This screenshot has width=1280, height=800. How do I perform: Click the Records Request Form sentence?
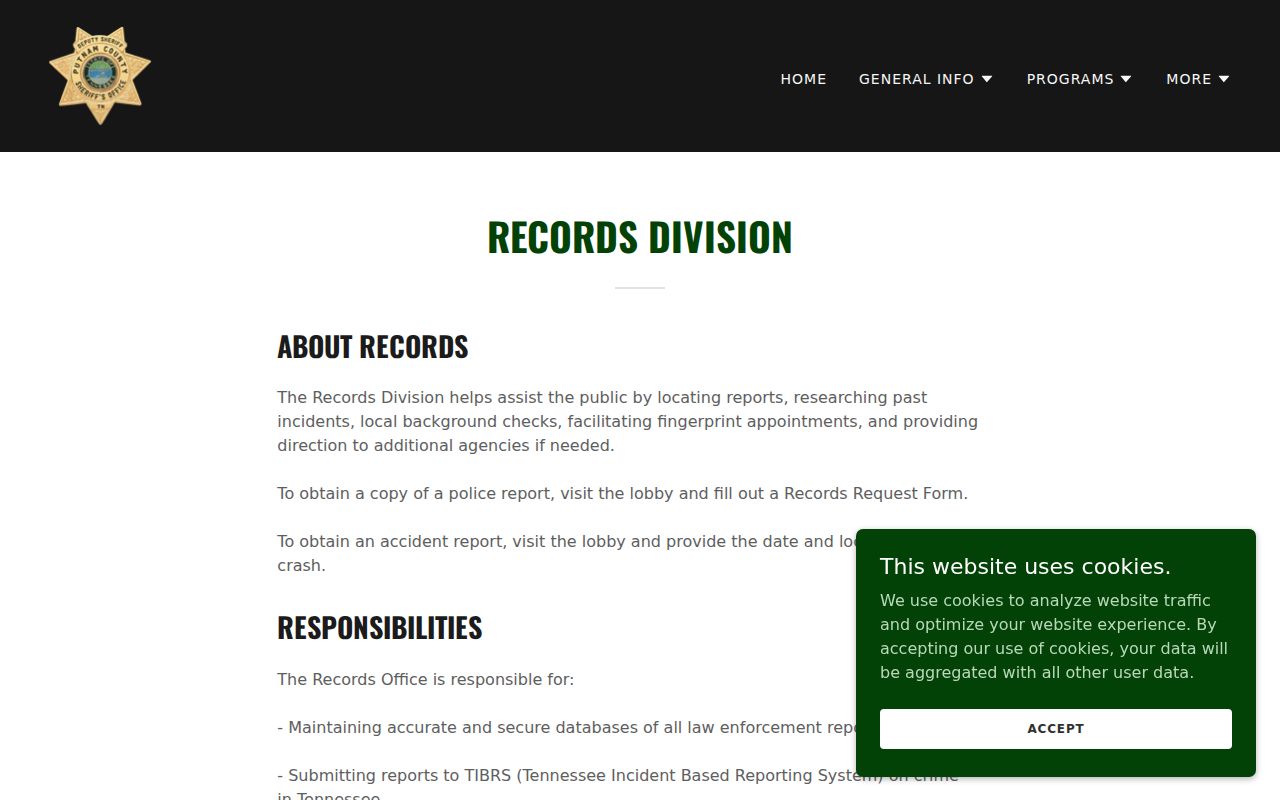[622, 493]
